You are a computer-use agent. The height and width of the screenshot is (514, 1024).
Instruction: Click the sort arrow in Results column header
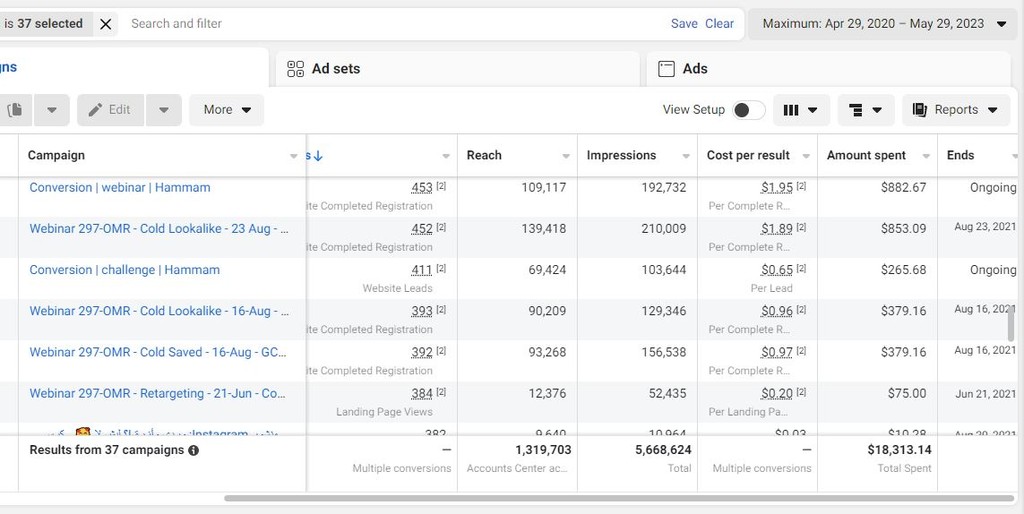click(x=317, y=156)
